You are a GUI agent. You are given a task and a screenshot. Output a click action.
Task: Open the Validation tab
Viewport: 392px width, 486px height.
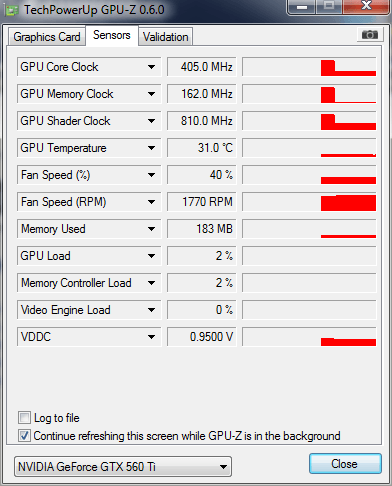[x=166, y=37]
